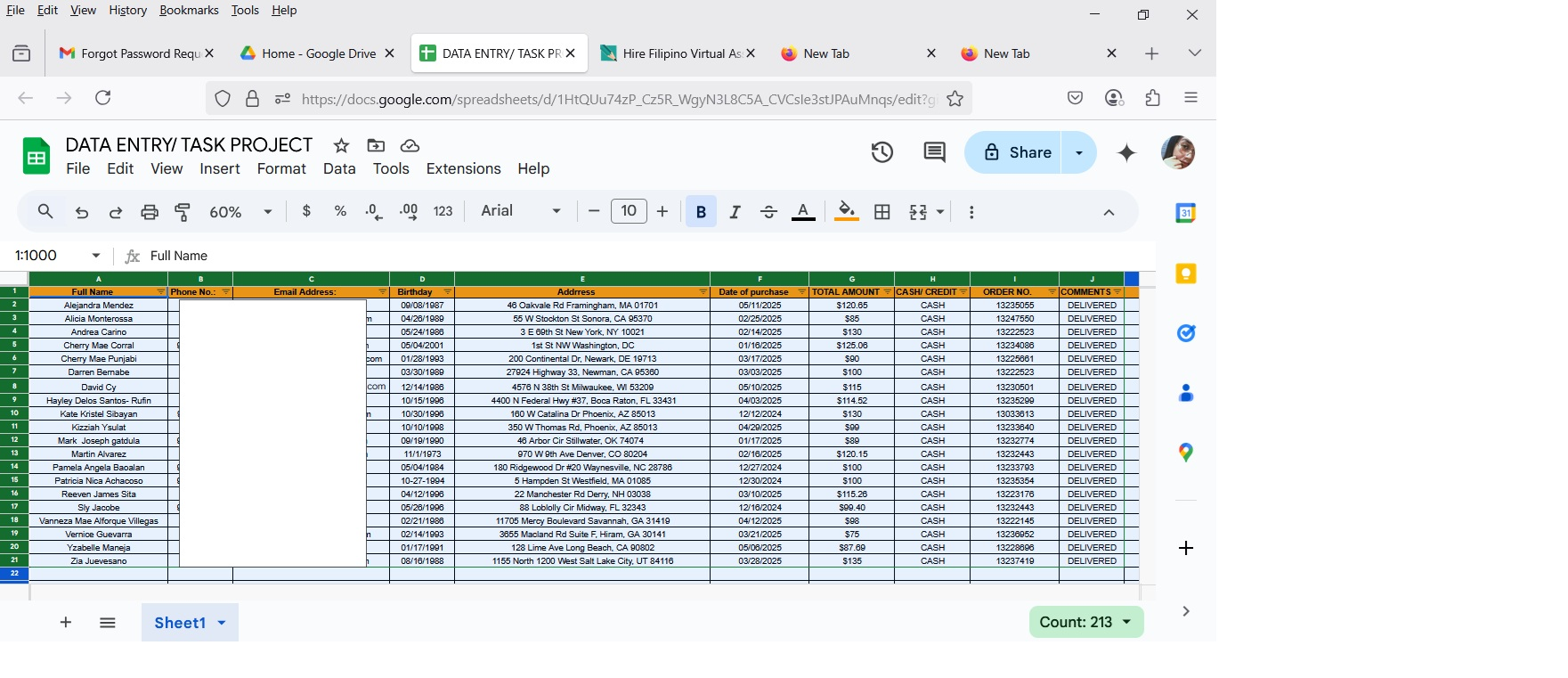Open the fill color paint bucket
This screenshot has height=678, width=1568.
(x=847, y=212)
